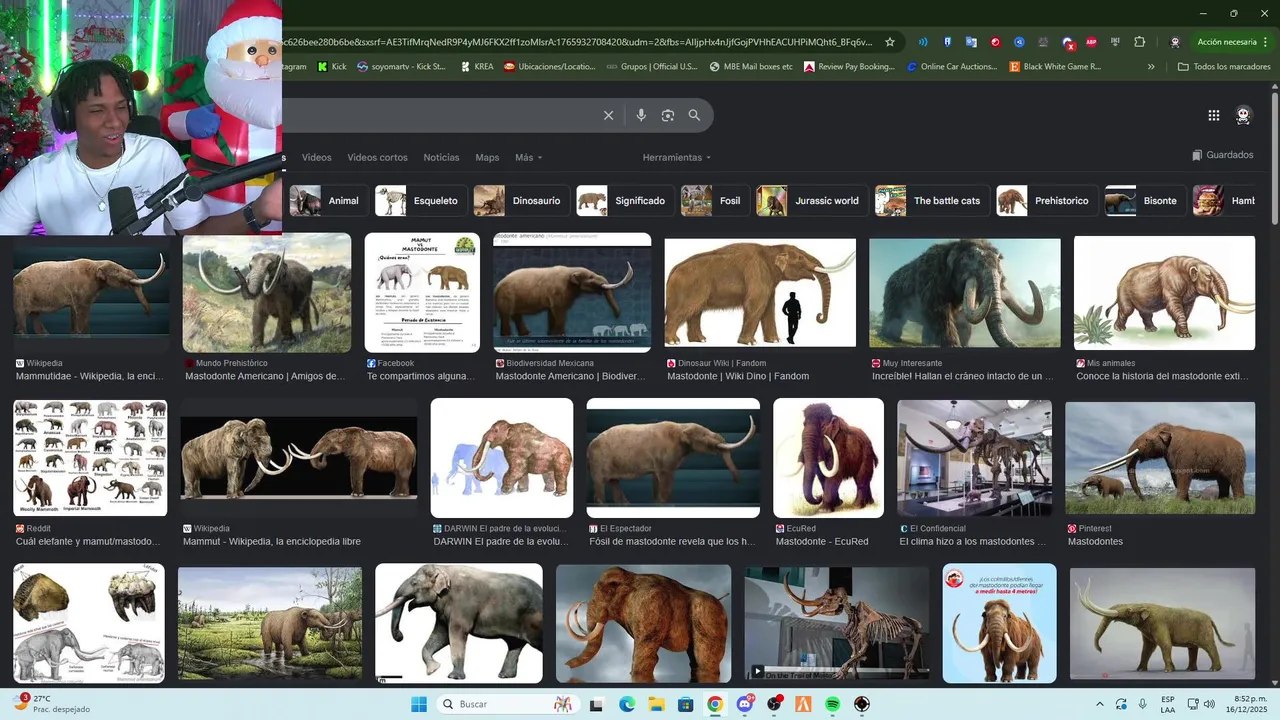Open Spotify from the taskbar
The width and height of the screenshot is (1280, 720).
click(833, 704)
